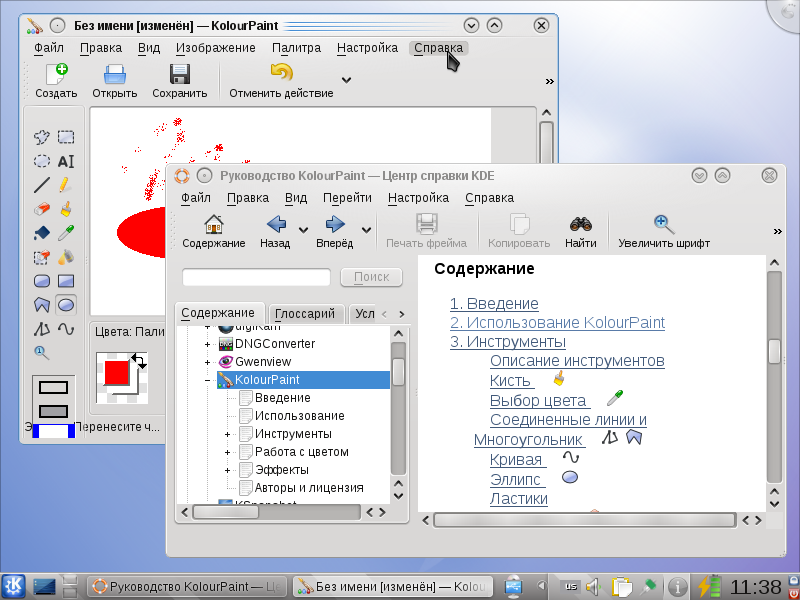Image resolution: width=800 pixels, height=600 pixels.
Task: Pick the Flood Fill bucket tool
Action: click(x=42, y=233)
